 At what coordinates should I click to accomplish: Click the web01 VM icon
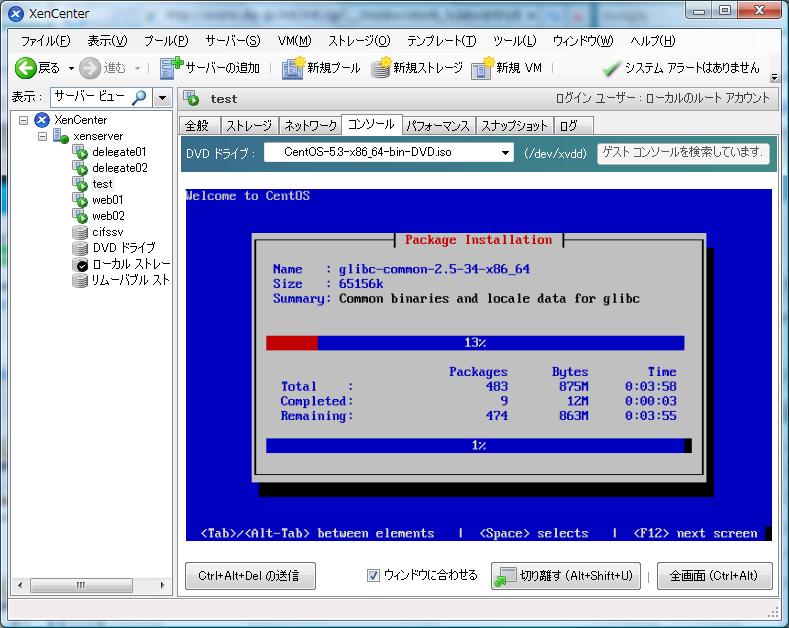pyautogui.click(x=80, y=200)
